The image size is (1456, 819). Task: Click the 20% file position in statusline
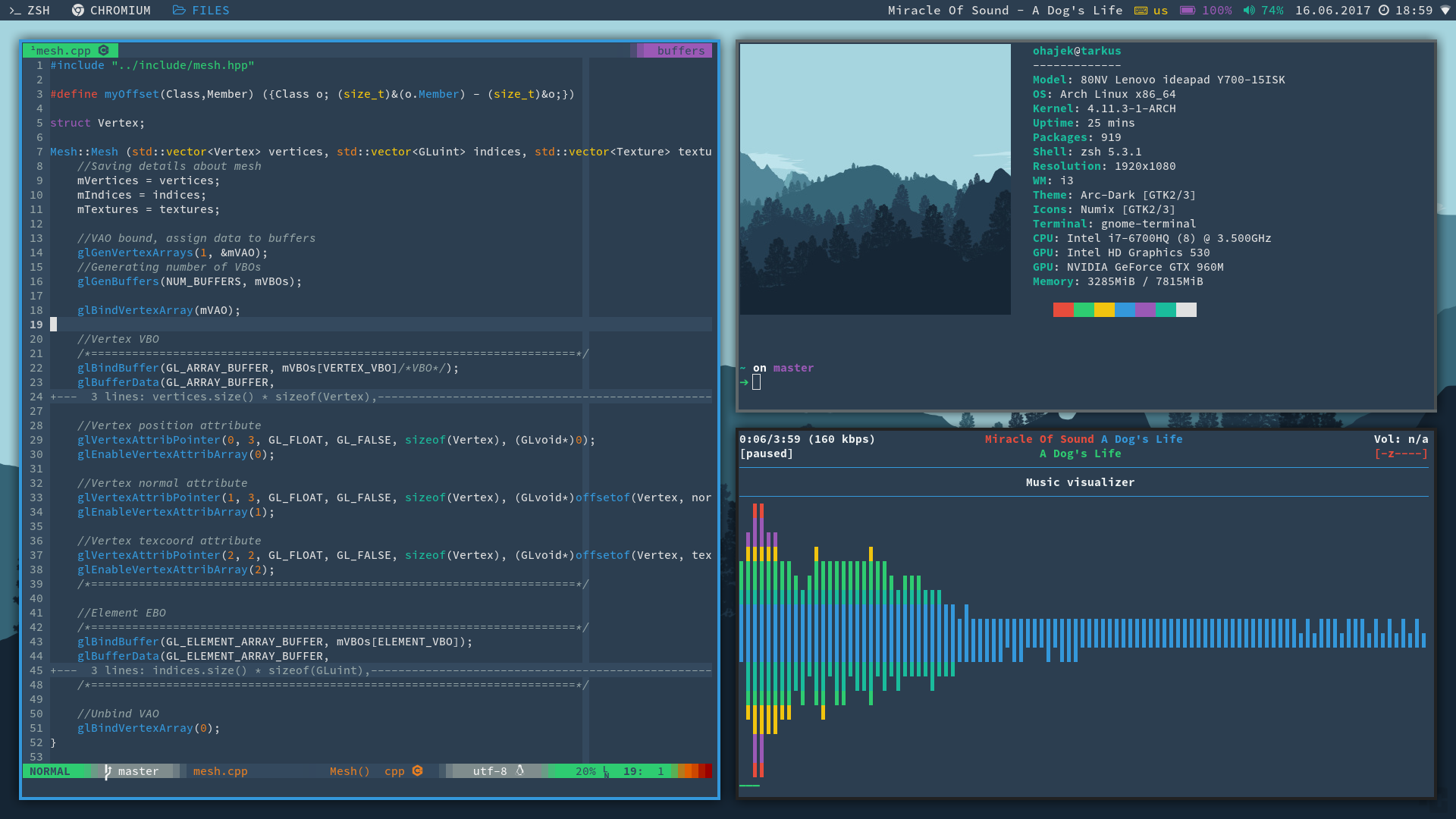(585, 771)
